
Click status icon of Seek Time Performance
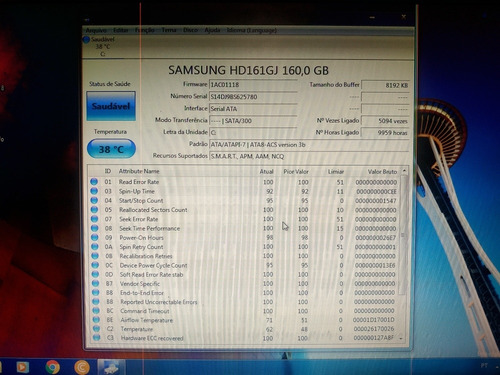coord(95,228)
